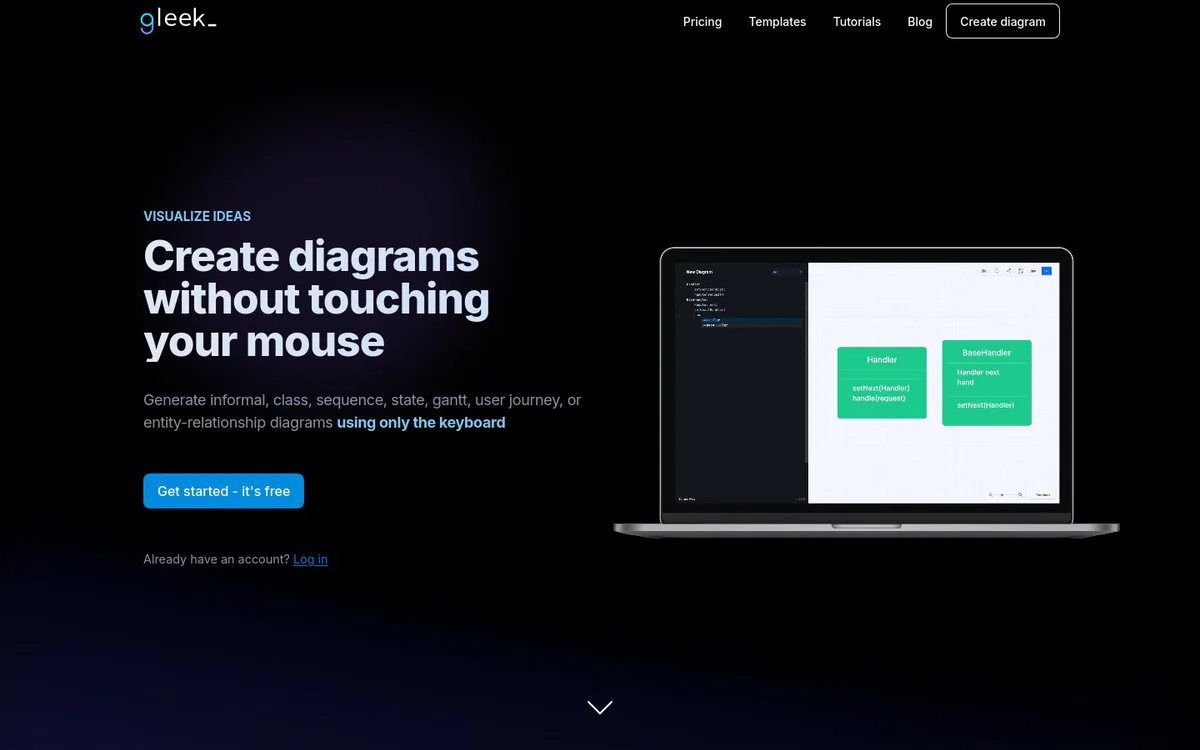Select the green Handler class box
This screenshot has width=1200, height=750.
coord(882,382)
